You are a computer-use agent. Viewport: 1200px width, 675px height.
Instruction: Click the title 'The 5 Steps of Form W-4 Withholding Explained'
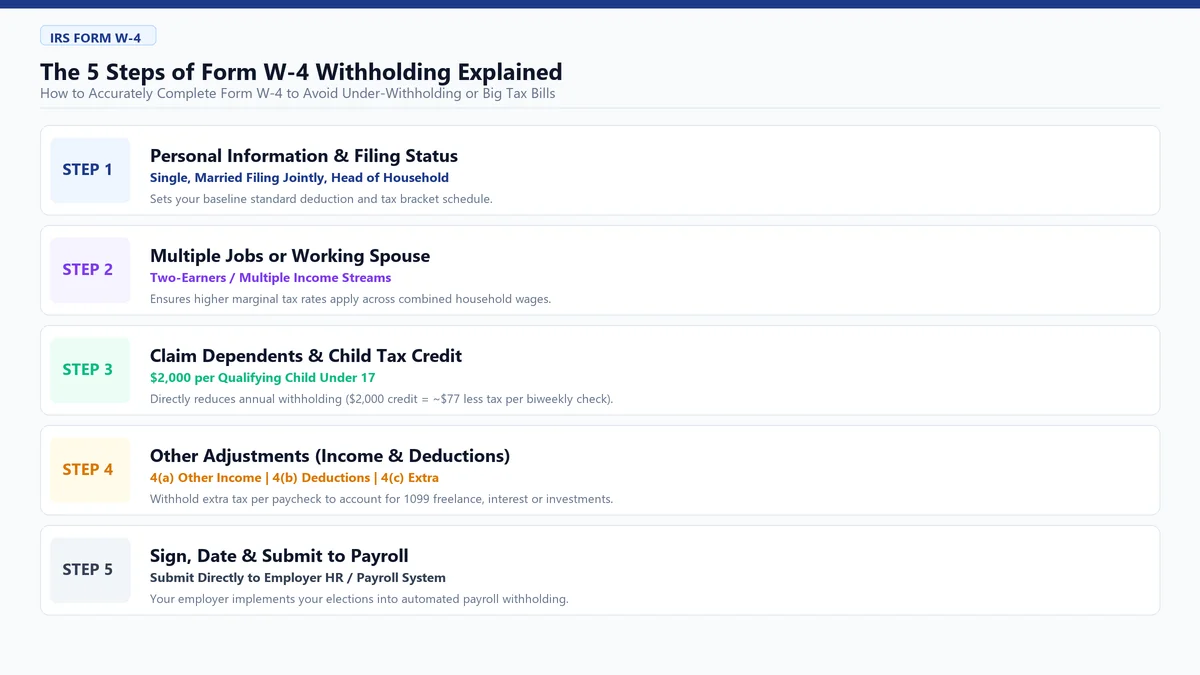(301, 72)
